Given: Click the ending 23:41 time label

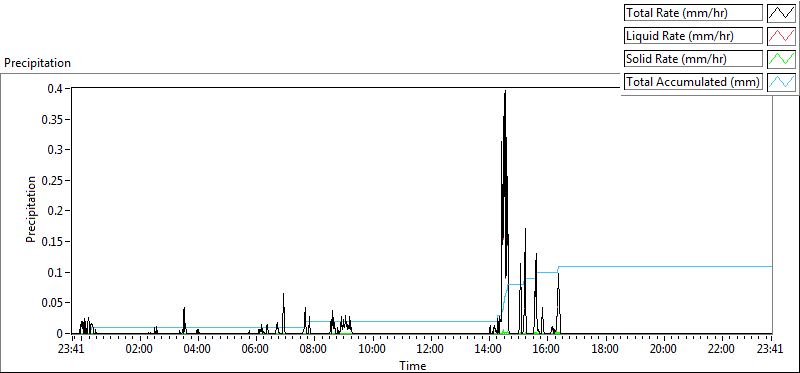Looking at the screenshot, I should pyautogui.click(x=770, y=350).
